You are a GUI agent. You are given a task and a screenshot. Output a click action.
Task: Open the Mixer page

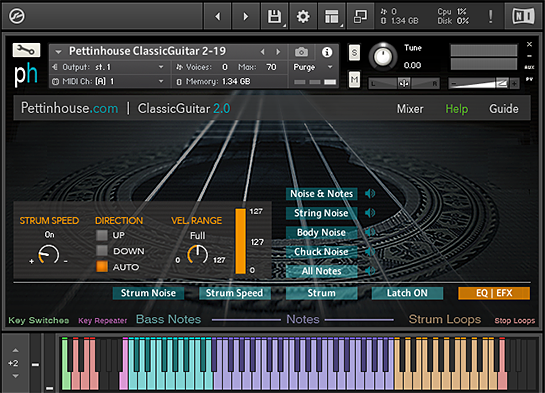pos(410,109)
